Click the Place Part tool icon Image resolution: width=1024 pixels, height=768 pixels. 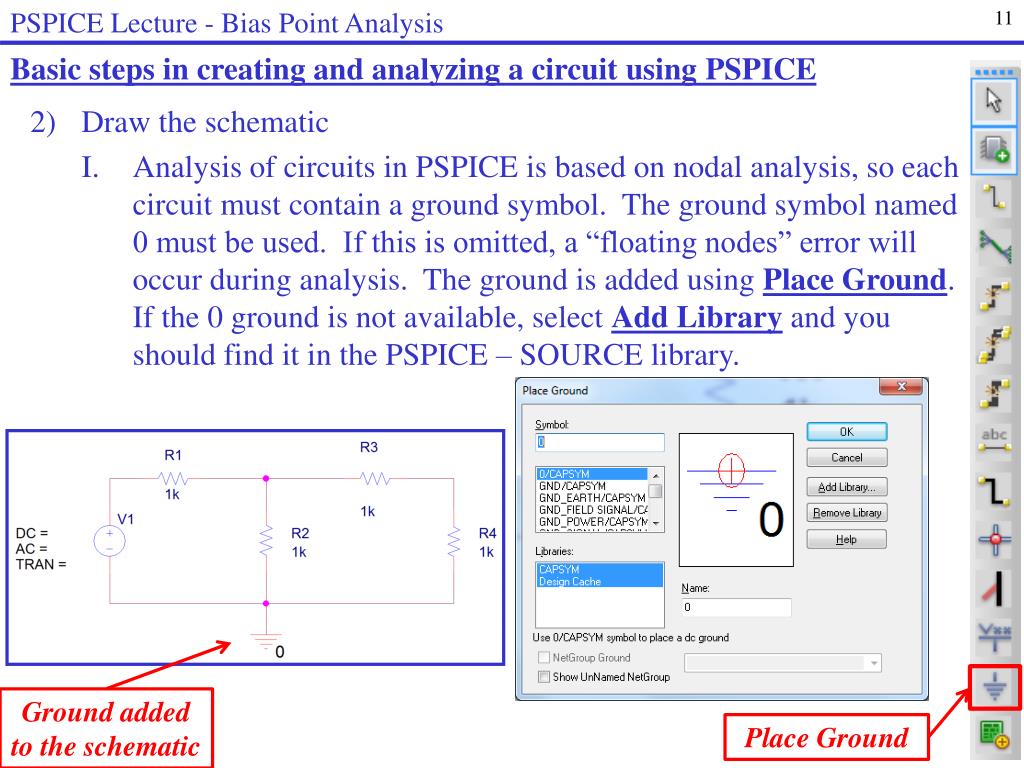(x=994, y=150)
